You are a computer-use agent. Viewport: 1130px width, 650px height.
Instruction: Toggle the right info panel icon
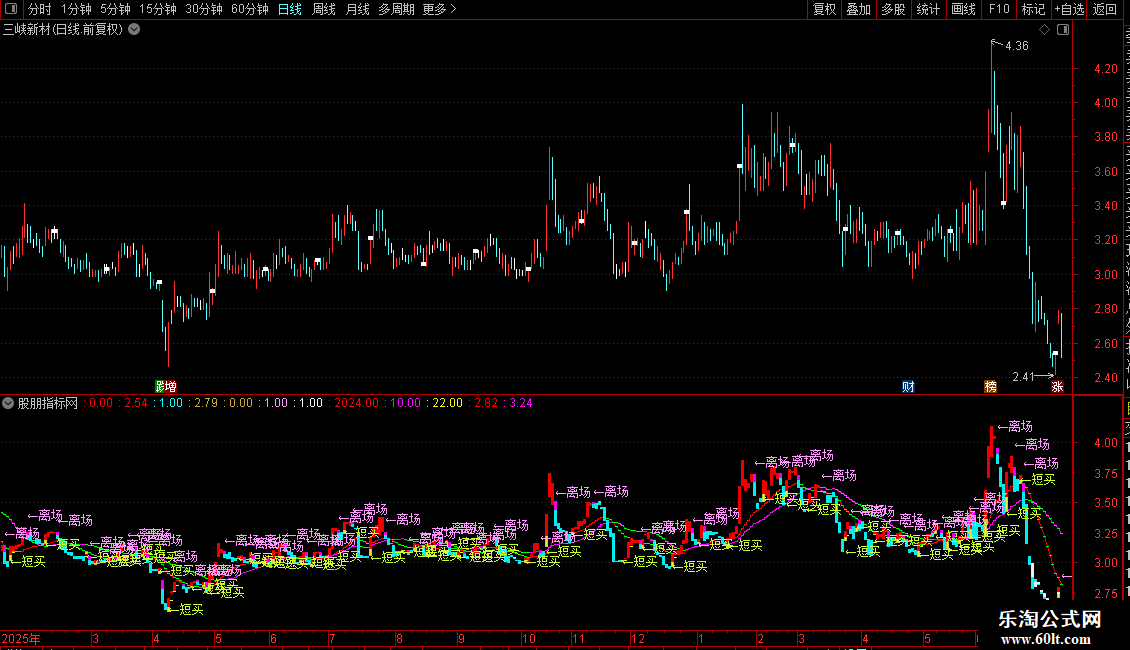(1063, 30)
